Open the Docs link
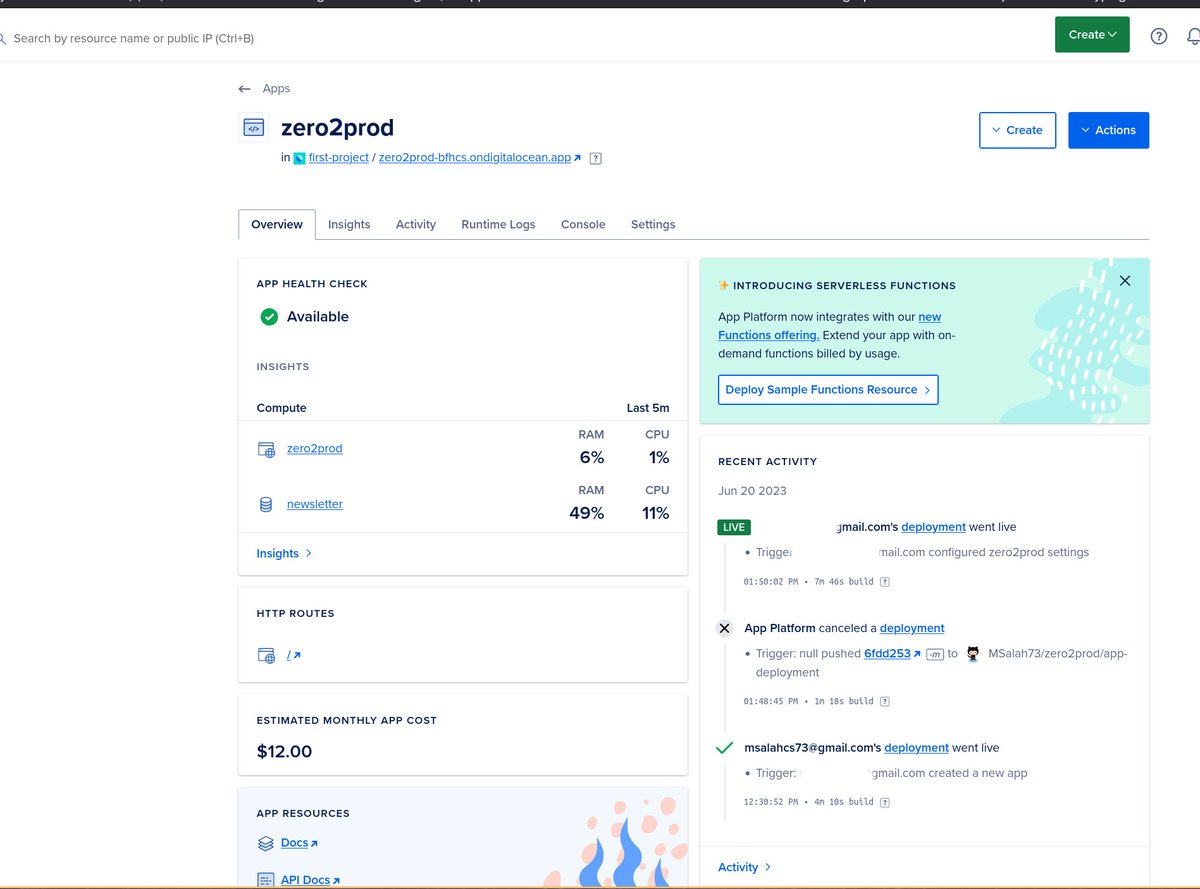1200x889 pixels. [x=299, y=843]
